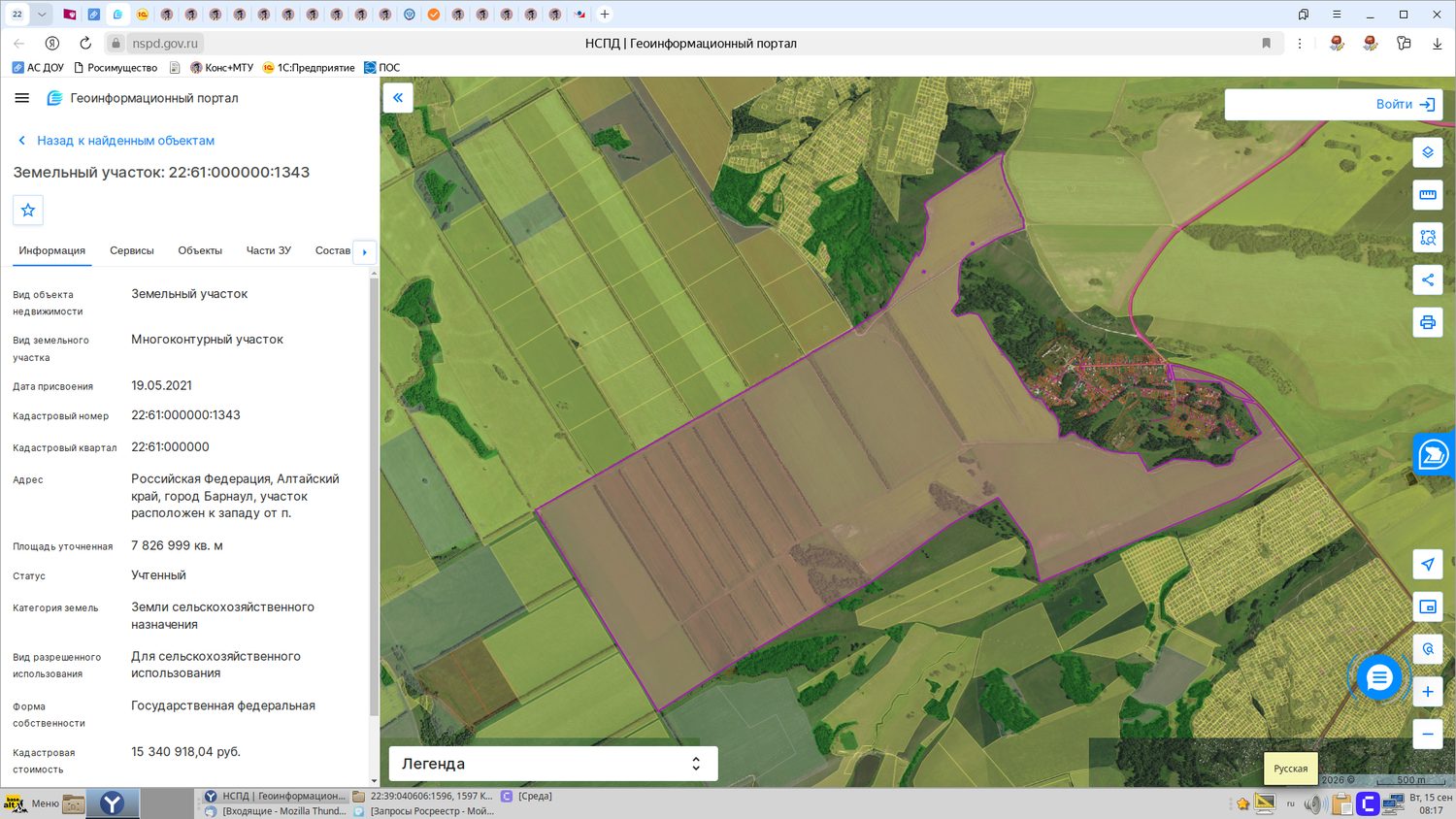1456x819 pixels.
Task: Select the ruler measurement tool
Action: (x=1428, y=195)
